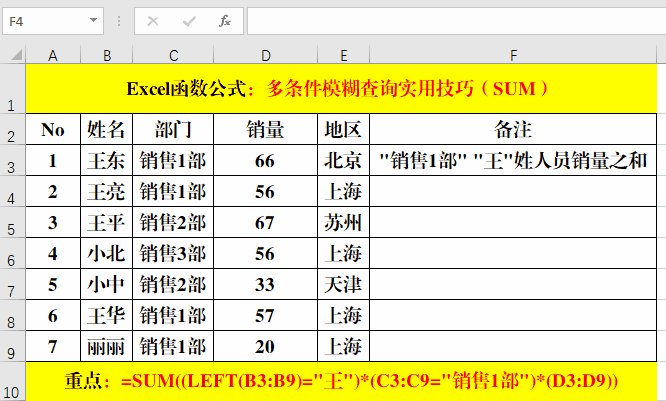Click the No cell '5'
The width and height of the screenshot is (666, 401).
click(53, 284)
